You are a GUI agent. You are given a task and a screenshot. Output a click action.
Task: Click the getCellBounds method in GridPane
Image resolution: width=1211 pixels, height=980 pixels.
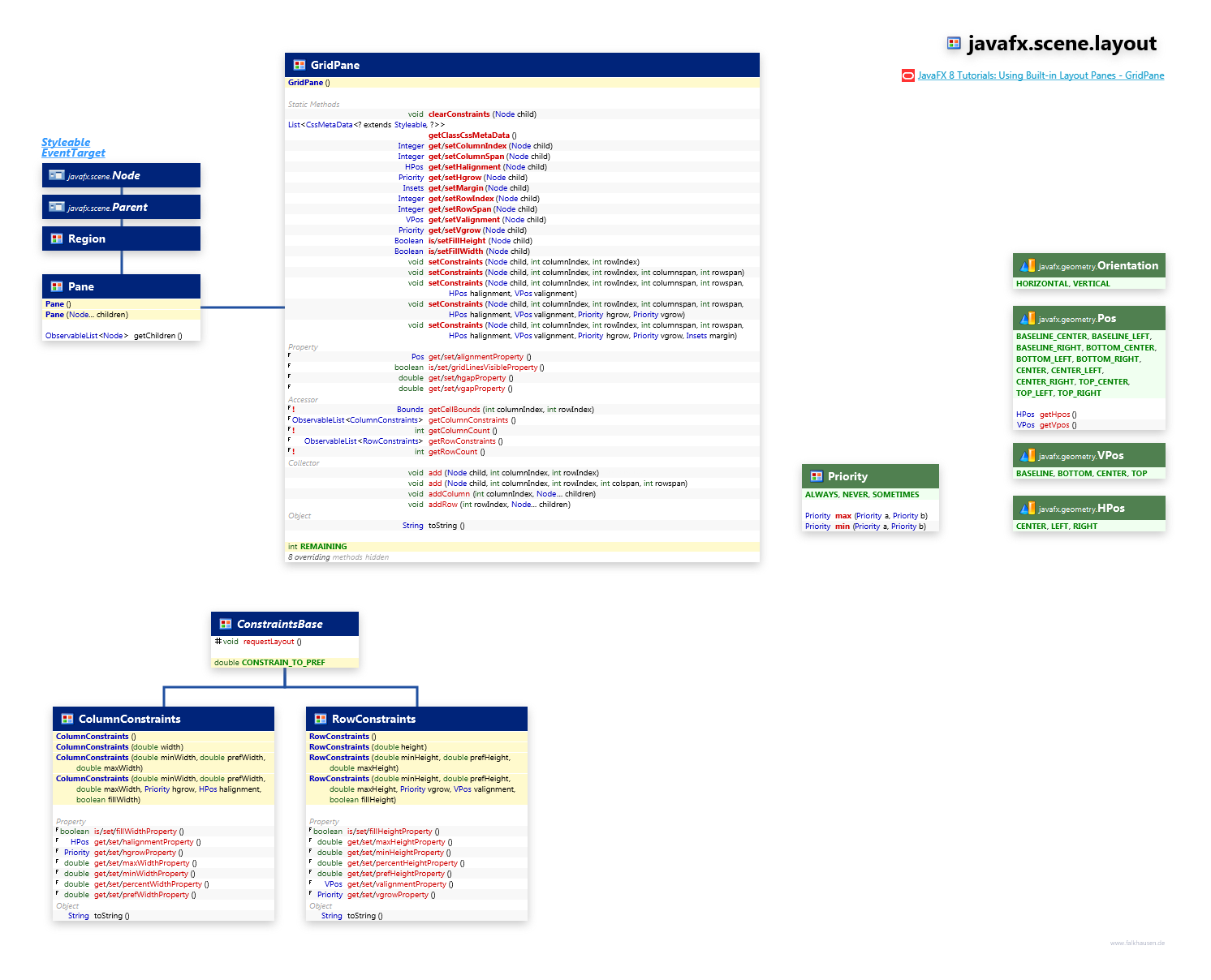point(454,410)
